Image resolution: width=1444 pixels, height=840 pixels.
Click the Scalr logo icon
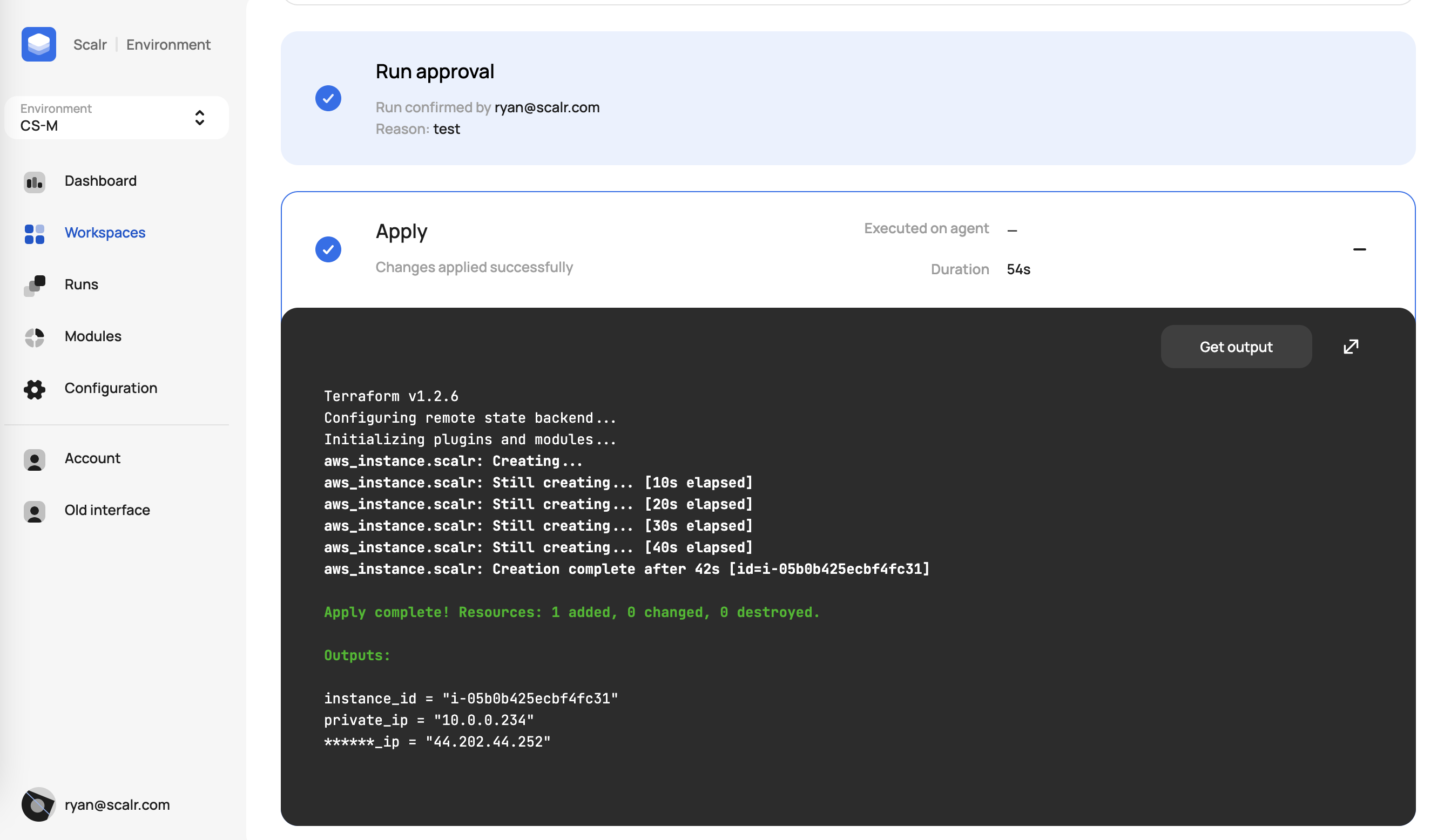click(38, 44)
